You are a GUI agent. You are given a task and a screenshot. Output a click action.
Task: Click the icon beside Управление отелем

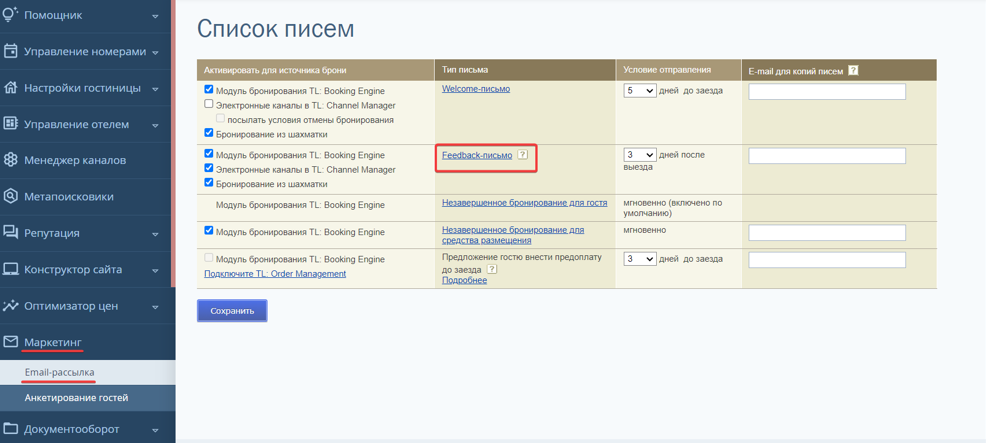pyautogui.click(x=10, y=124)
